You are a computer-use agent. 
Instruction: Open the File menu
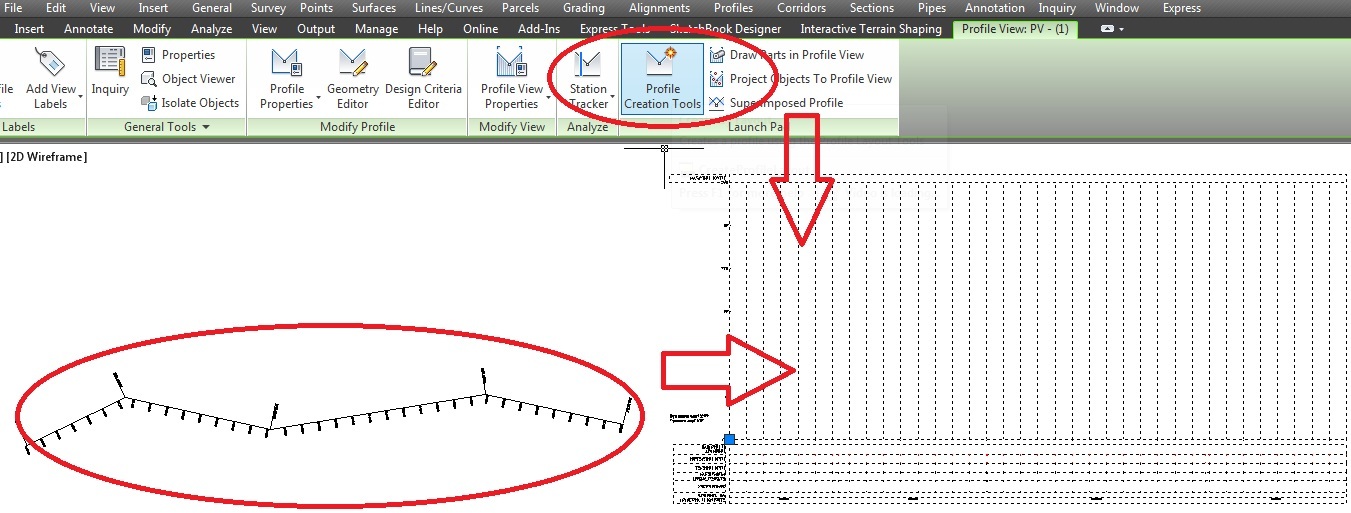click(14, 8)
